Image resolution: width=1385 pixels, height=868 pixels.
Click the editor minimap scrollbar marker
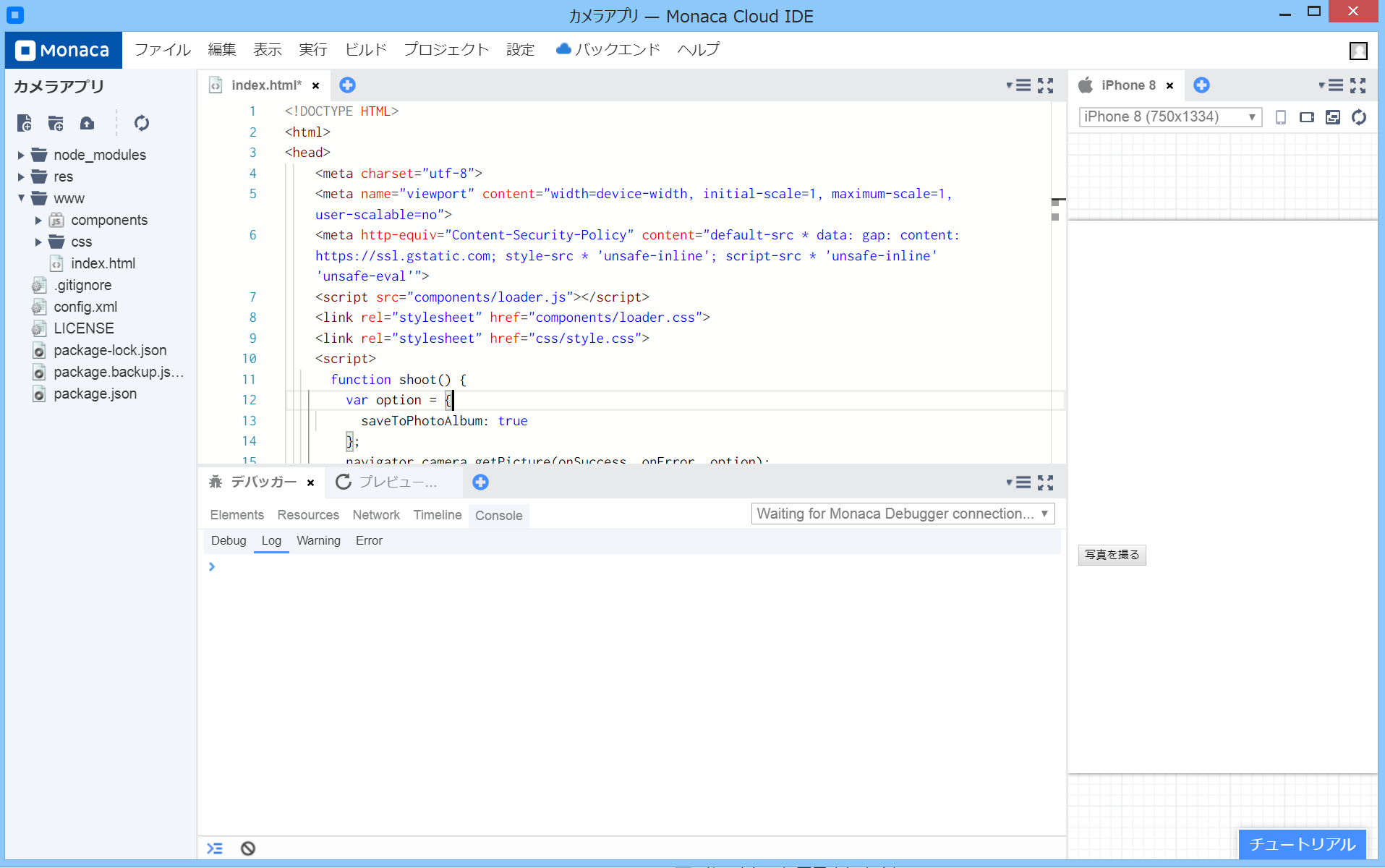pyautogui.click(x=1058, y=201)
